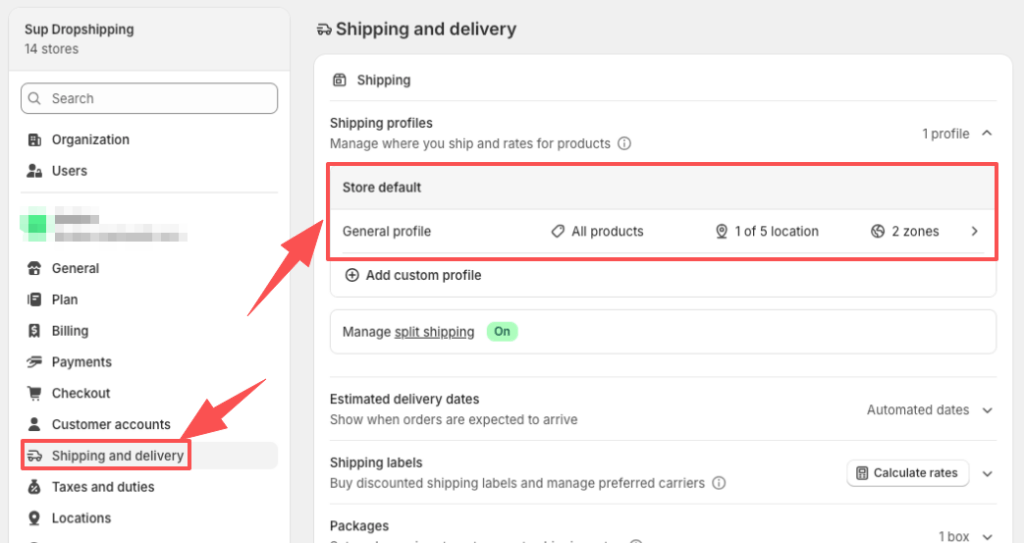The height and width of the screenshot is (543, 1024).
Task: Click info icon next to shipping labels description
Action: [719, 484]
